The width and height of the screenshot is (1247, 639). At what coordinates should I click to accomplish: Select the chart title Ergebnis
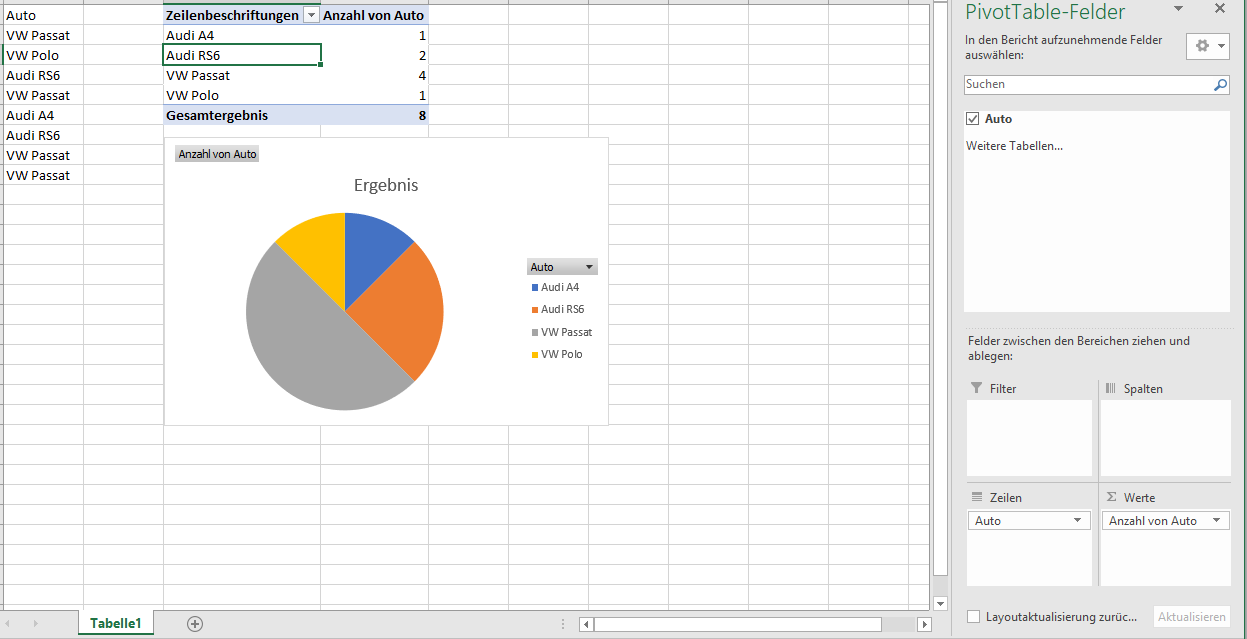[386, 185]
